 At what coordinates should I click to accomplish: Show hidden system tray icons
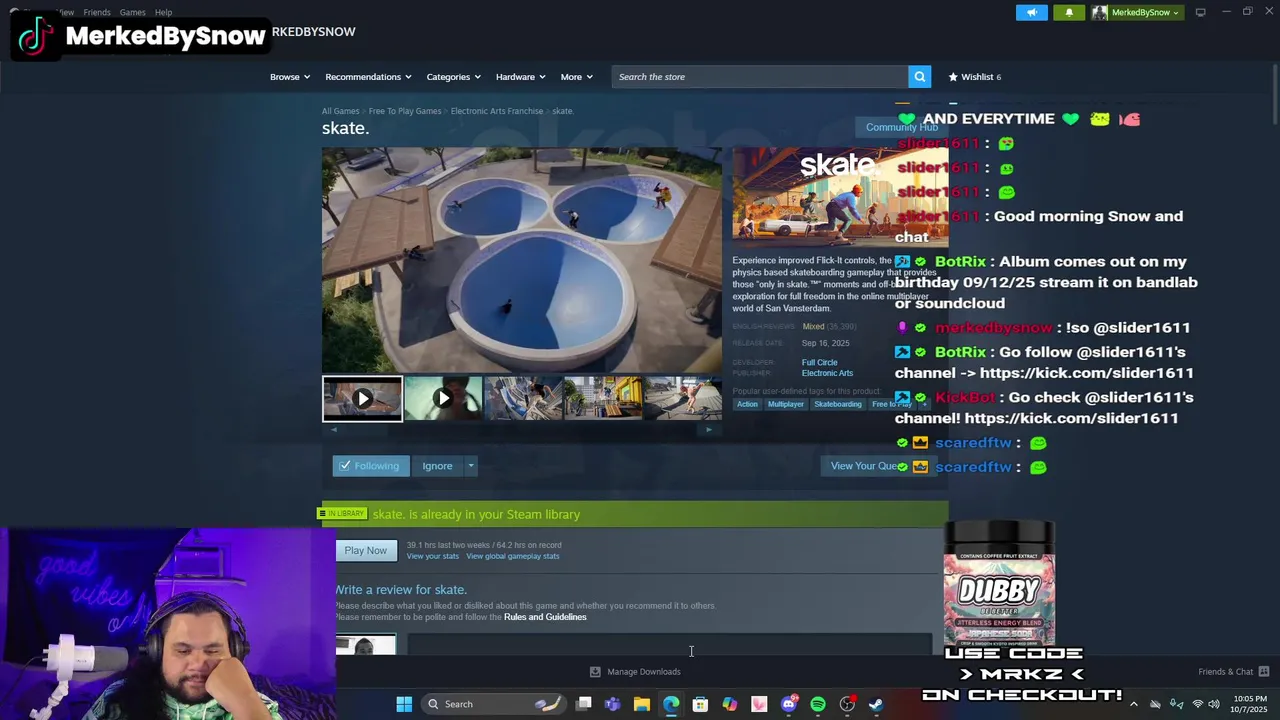tap(1133, 704)
